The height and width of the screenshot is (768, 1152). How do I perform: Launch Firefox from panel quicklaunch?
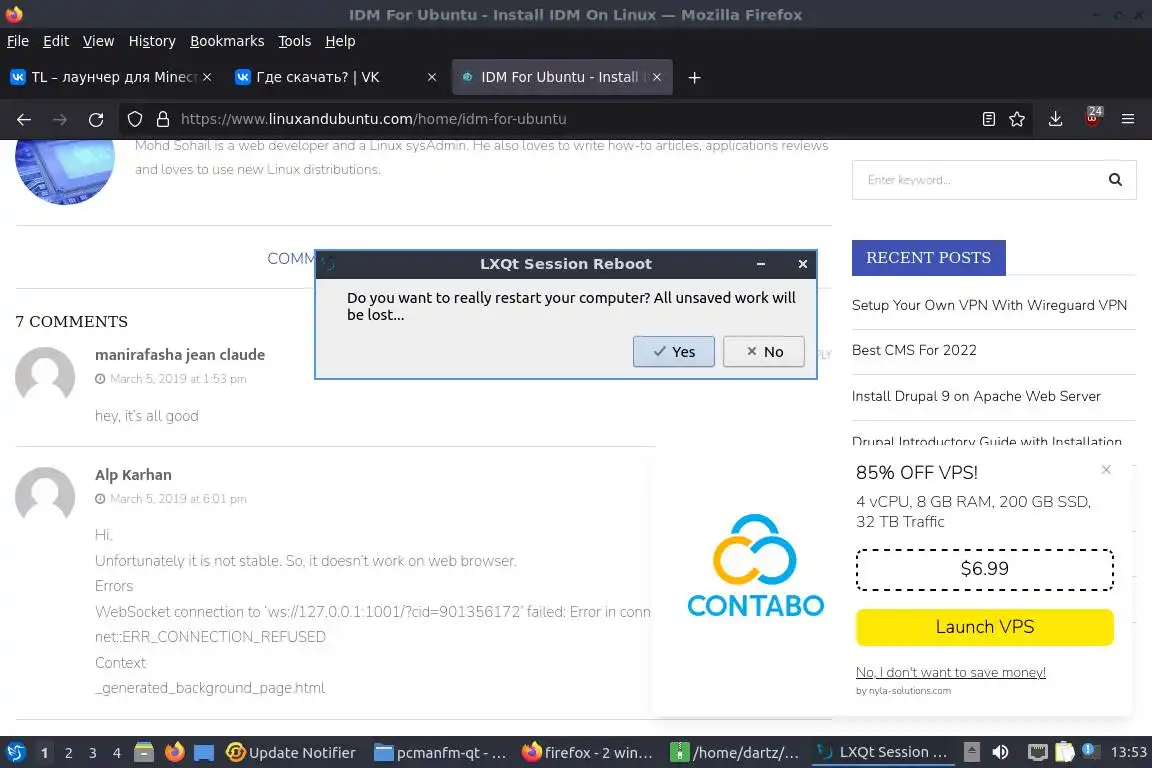174,752
